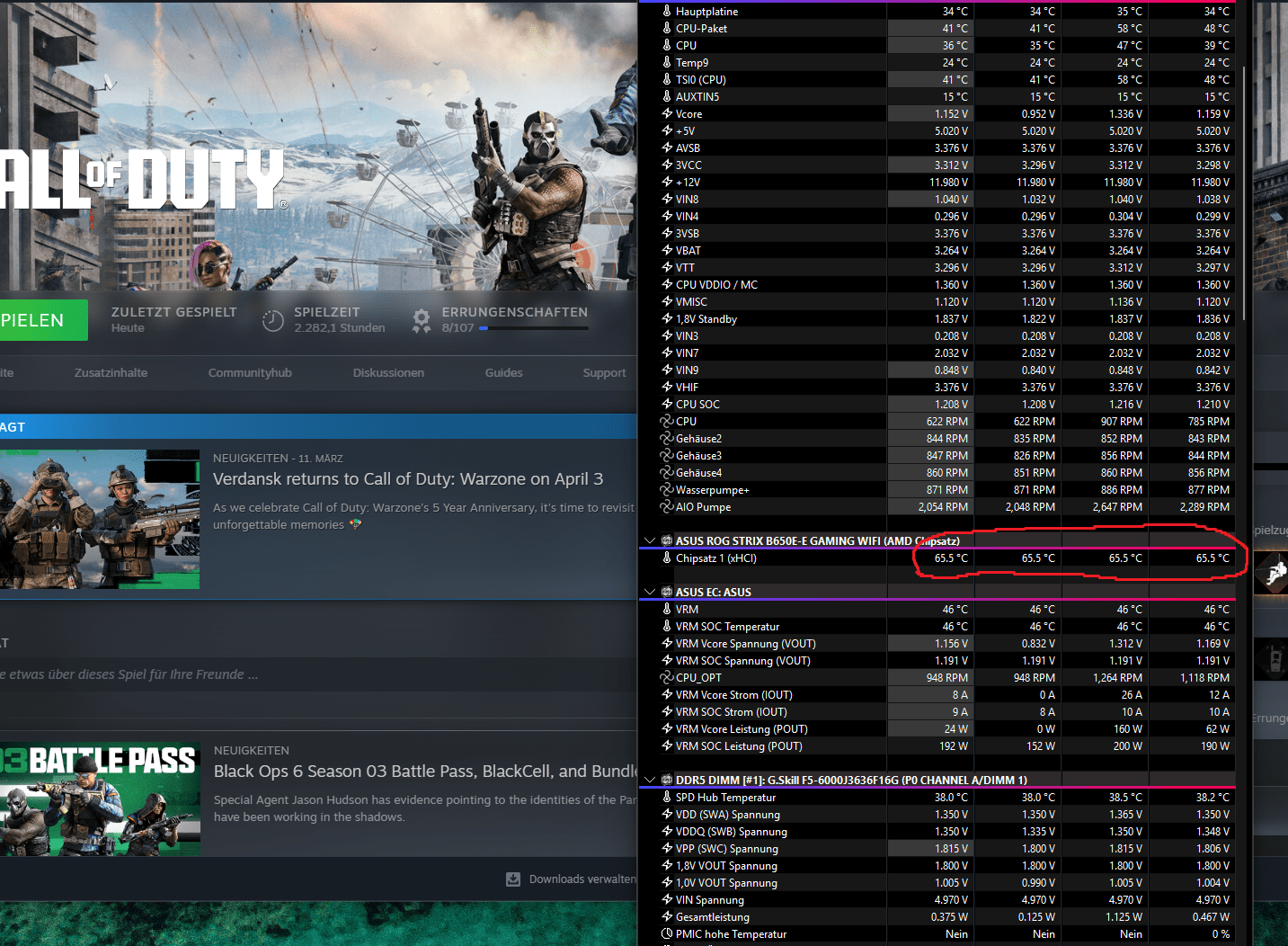The height and width of the screenshot is (946, 1288).
Task: Click the thermometer icon beside Temp9
Action: 667,63
